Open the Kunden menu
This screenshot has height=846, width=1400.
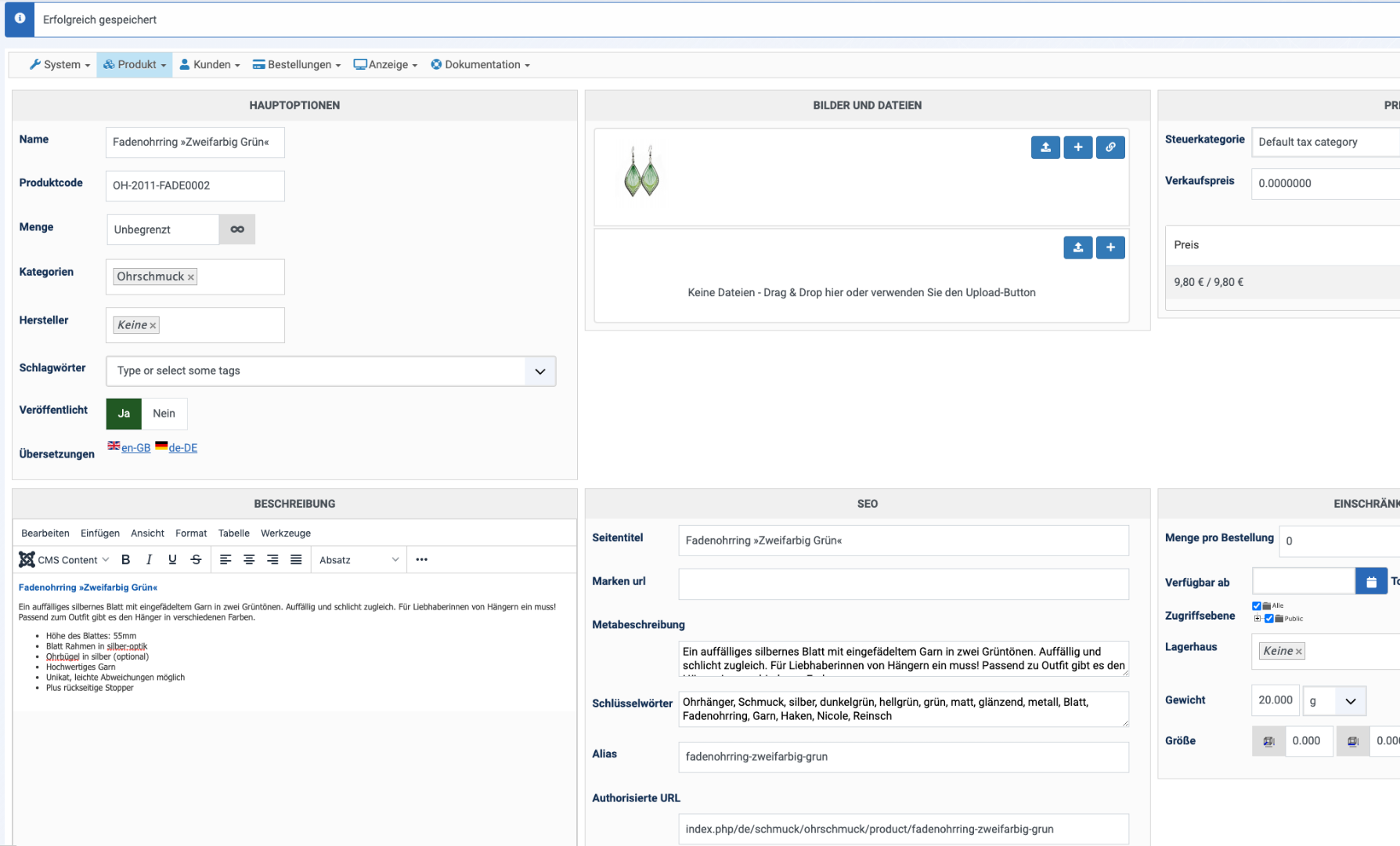(x=210, y=64)
